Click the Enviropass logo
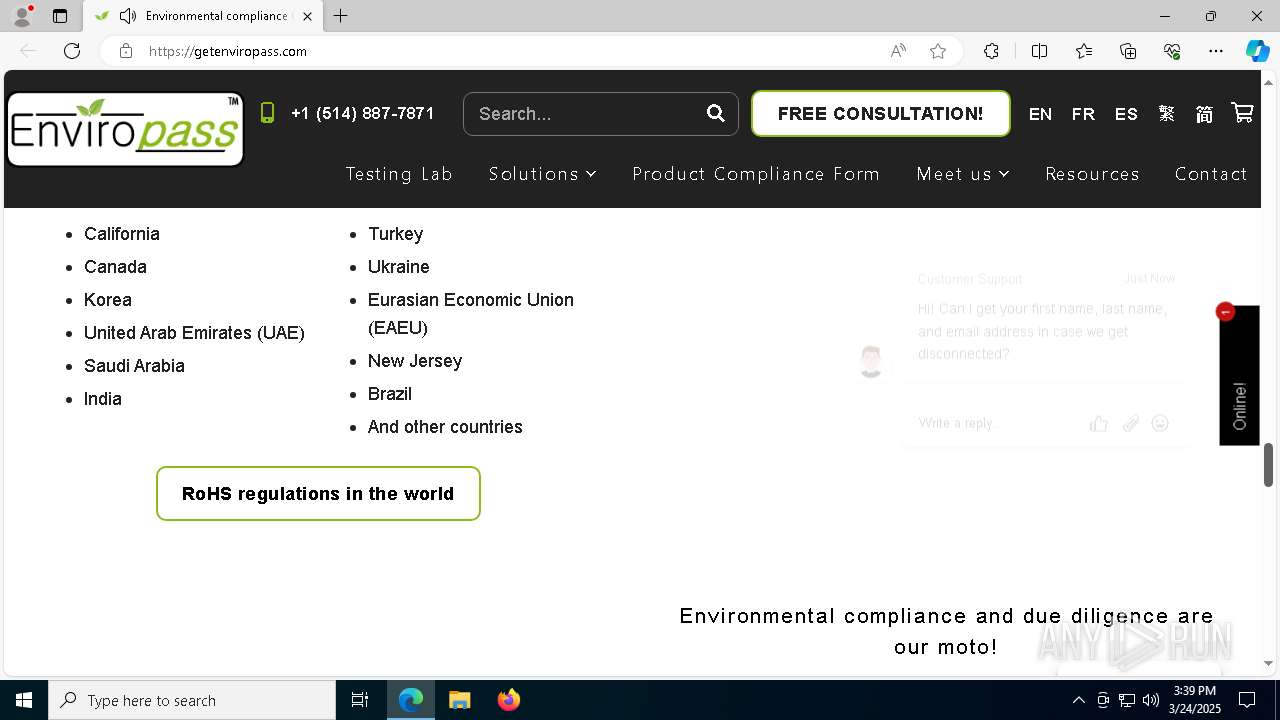 (125, 129)
